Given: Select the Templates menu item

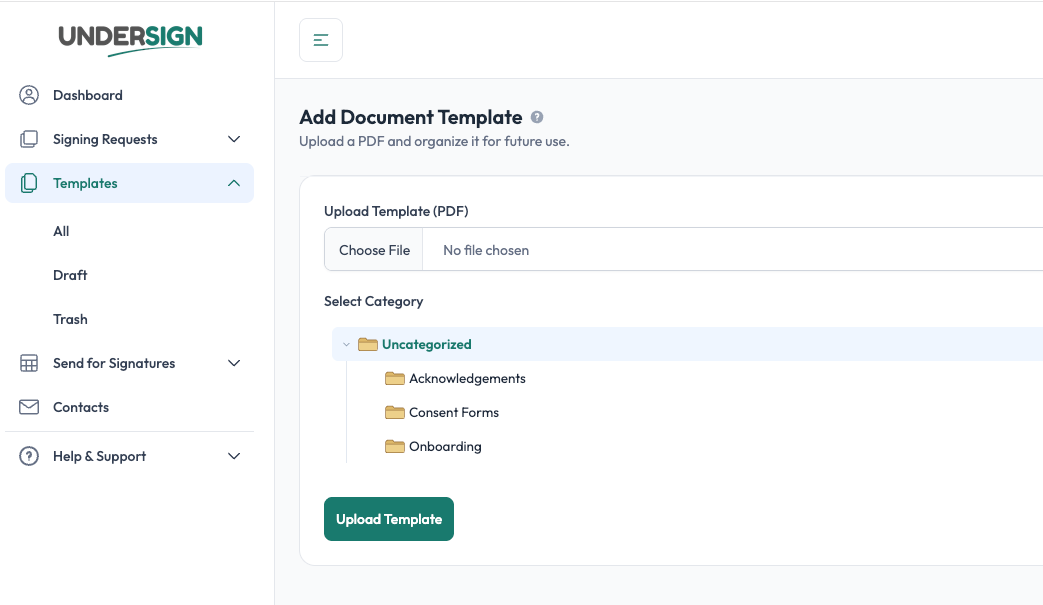Looking at the screenshot, I should click(129, 183).
